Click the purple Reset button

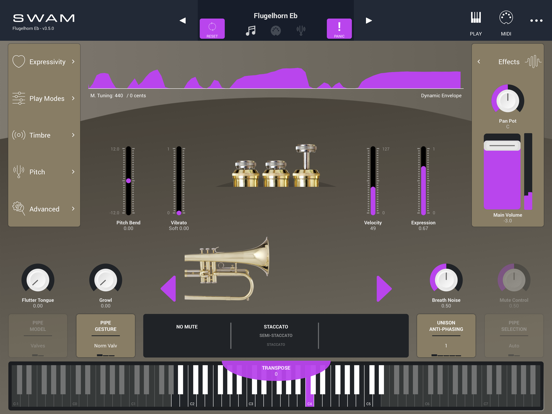click(212, 29)
